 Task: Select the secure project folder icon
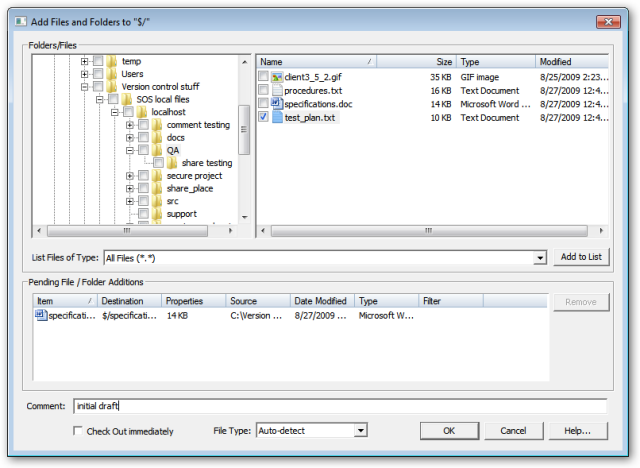(x=158, y=176)
